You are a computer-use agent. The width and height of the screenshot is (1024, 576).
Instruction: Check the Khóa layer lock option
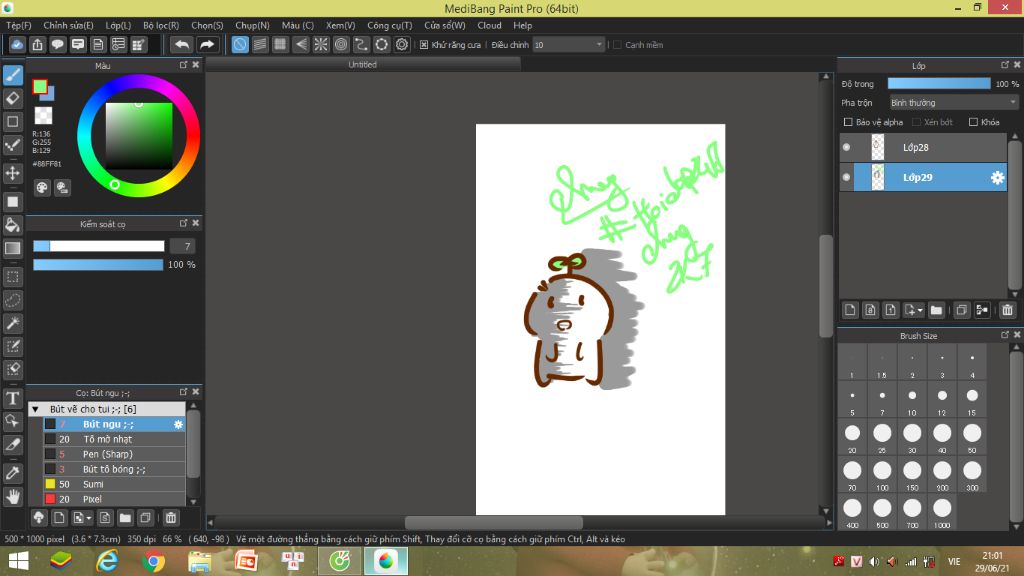point(973,122)
